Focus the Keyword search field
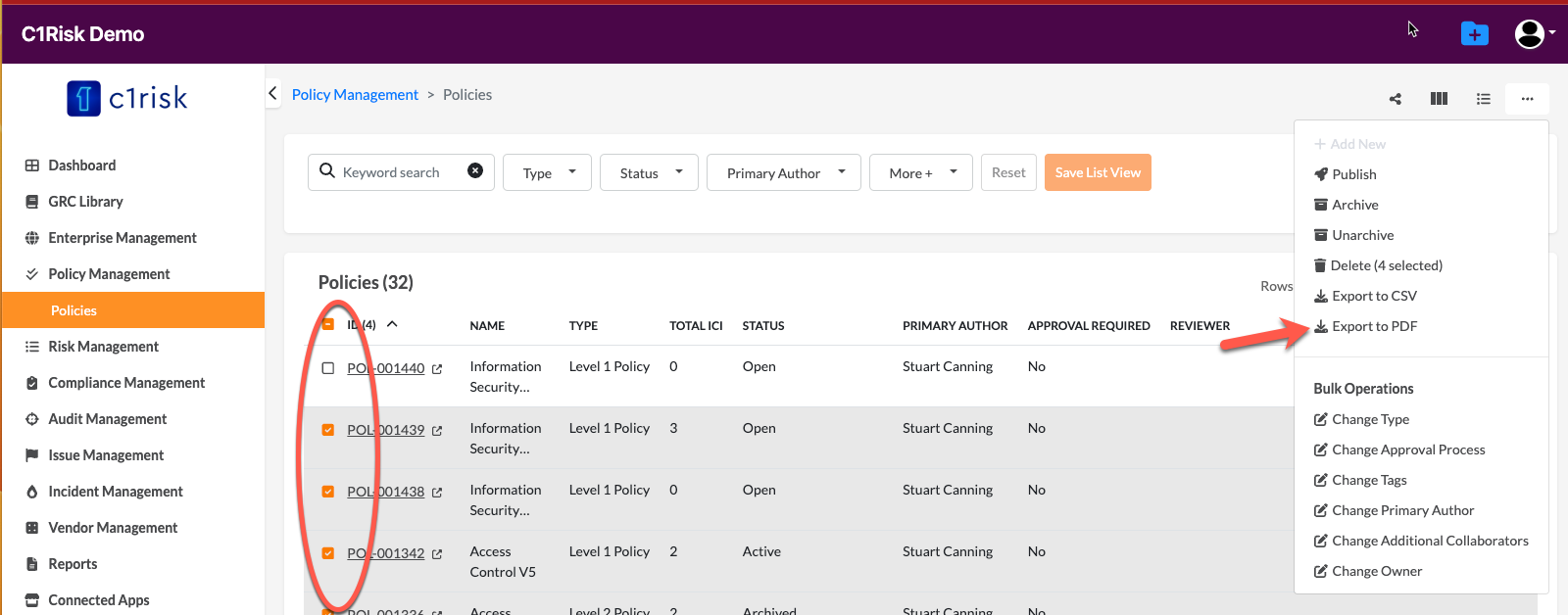Screen dimensions: 1568x615 (401, 172)
